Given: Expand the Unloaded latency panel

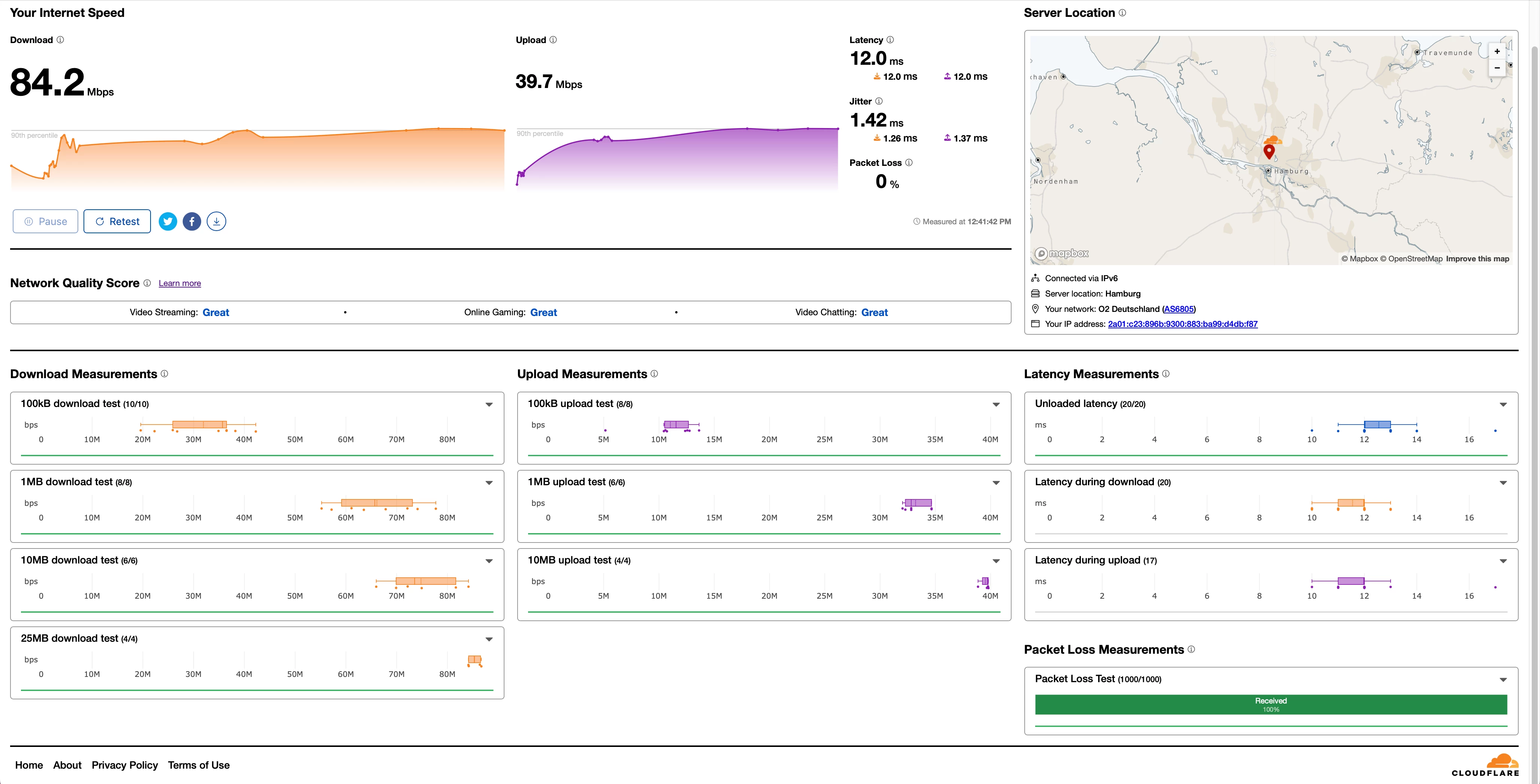Looking at the screenshot, I should (x=1503, y=405).
